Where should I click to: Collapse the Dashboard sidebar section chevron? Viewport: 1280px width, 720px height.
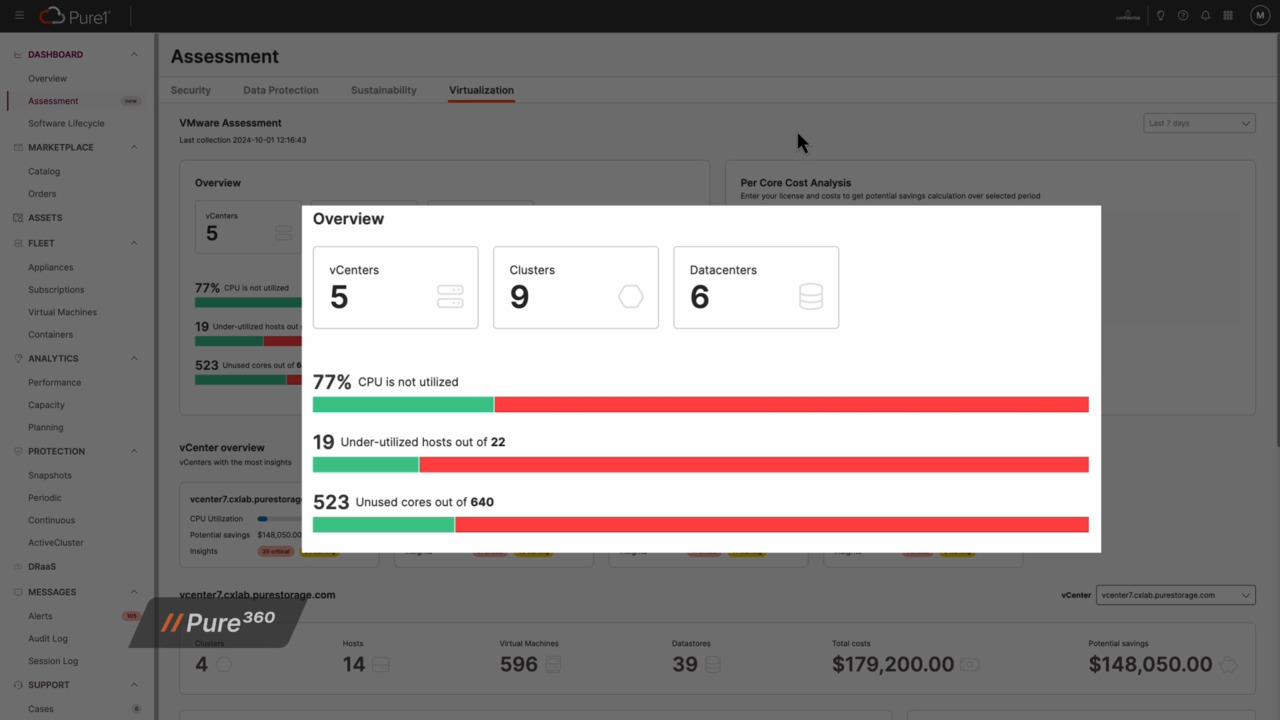[134, 55]
